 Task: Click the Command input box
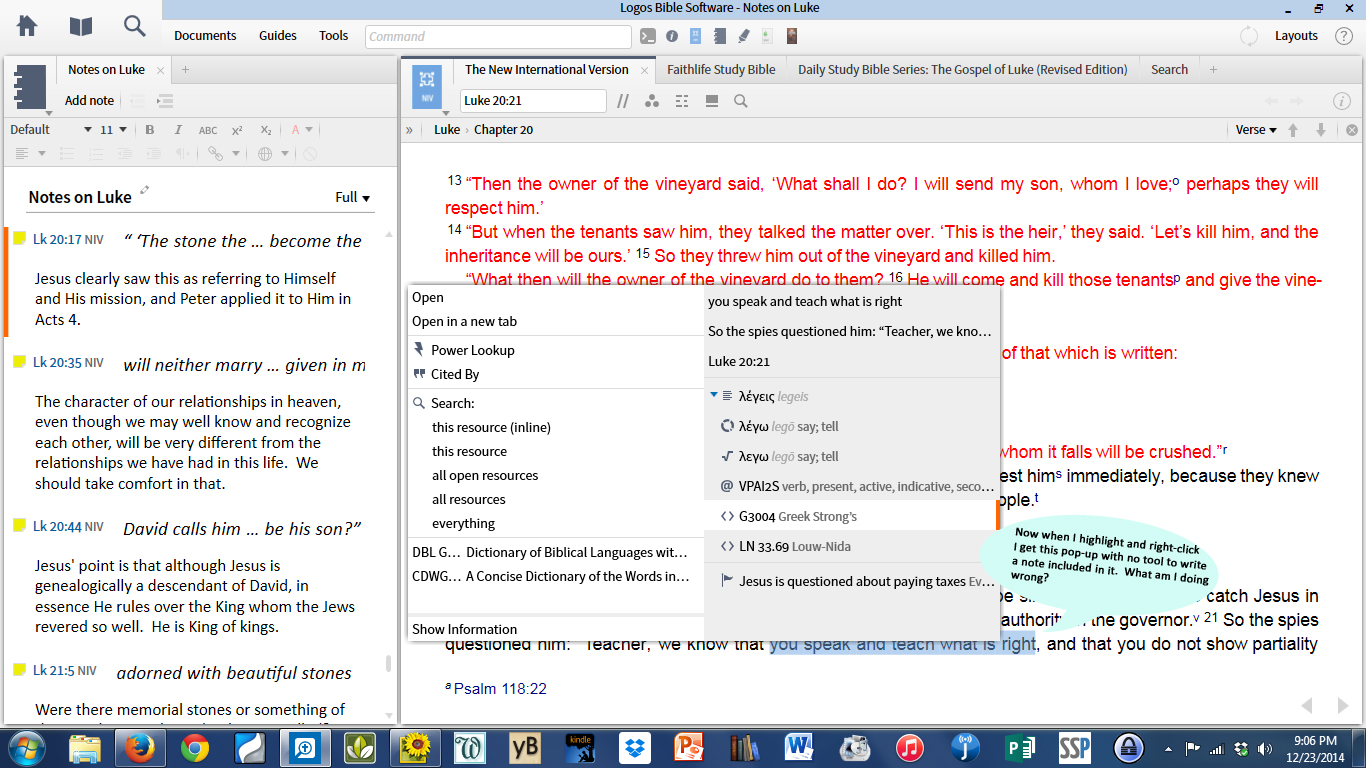(498, 36)
